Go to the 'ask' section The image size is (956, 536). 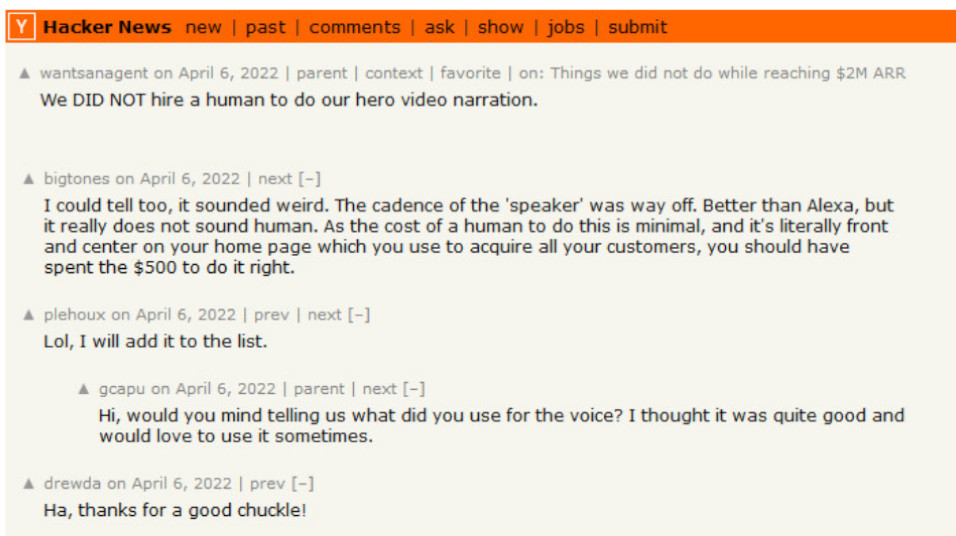(439, 27)
